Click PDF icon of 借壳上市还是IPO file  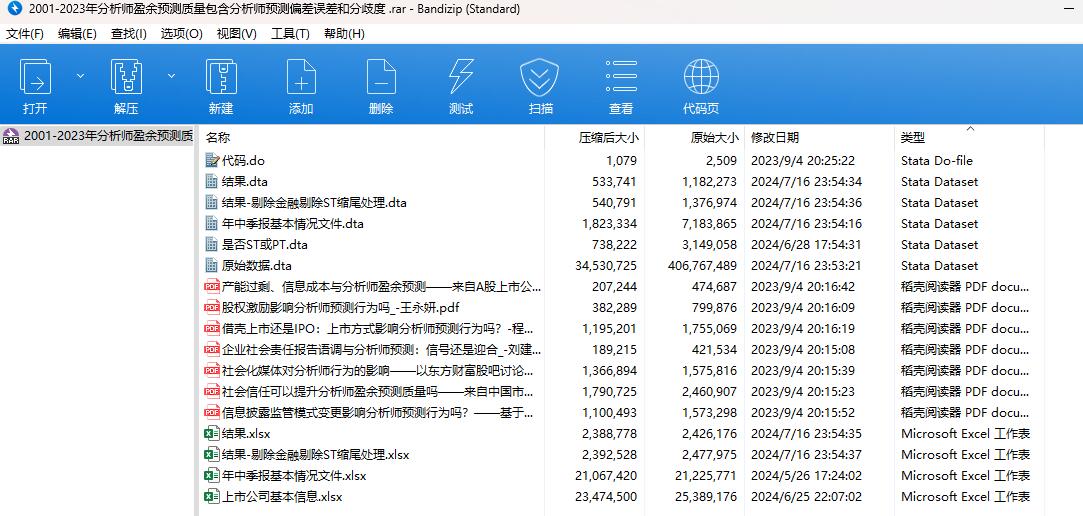[212, 329]
